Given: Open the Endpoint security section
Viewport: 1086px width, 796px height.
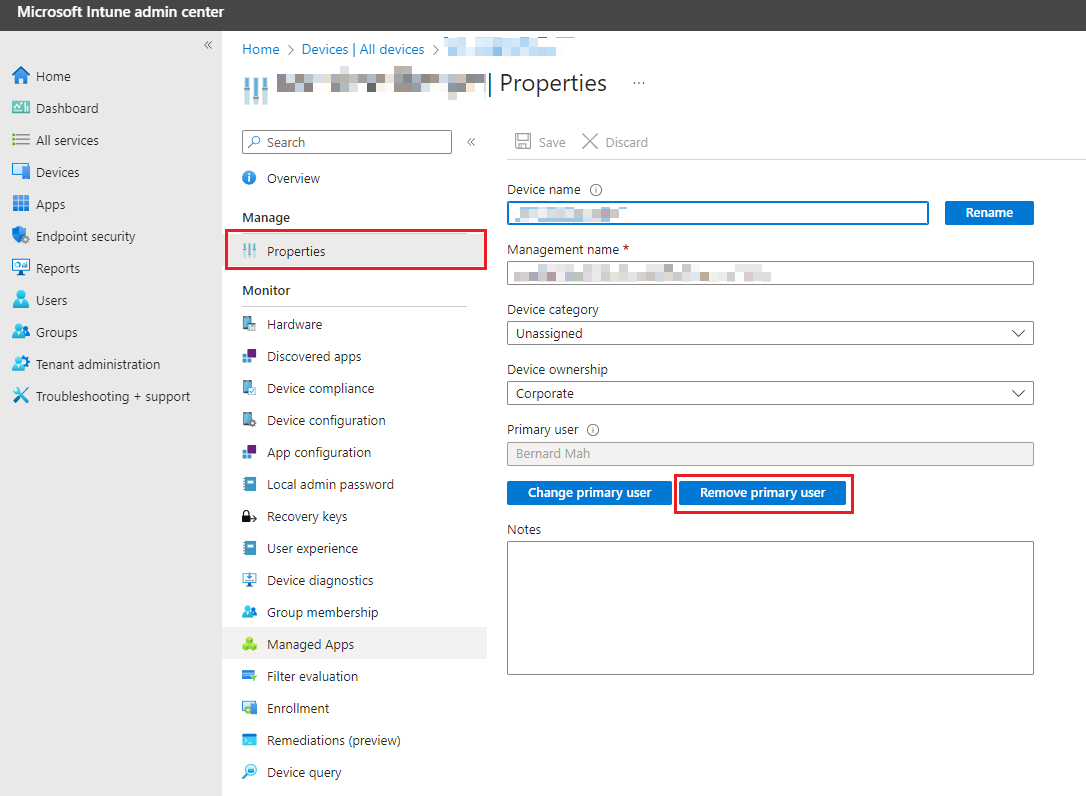Looking at the screenshot, I should pos(83,235).
